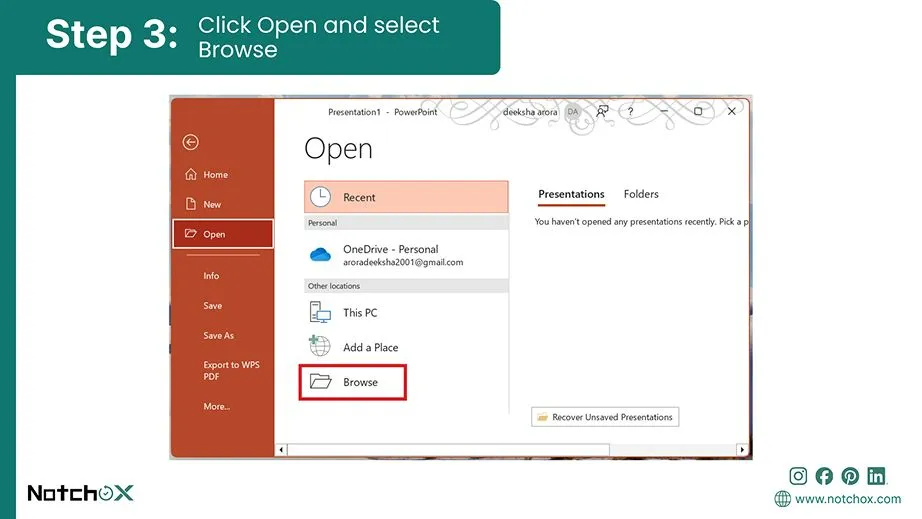Click the back arrow in PowerPoint sidebar
The height and width of the screenshot is (519, 922).
191,142
